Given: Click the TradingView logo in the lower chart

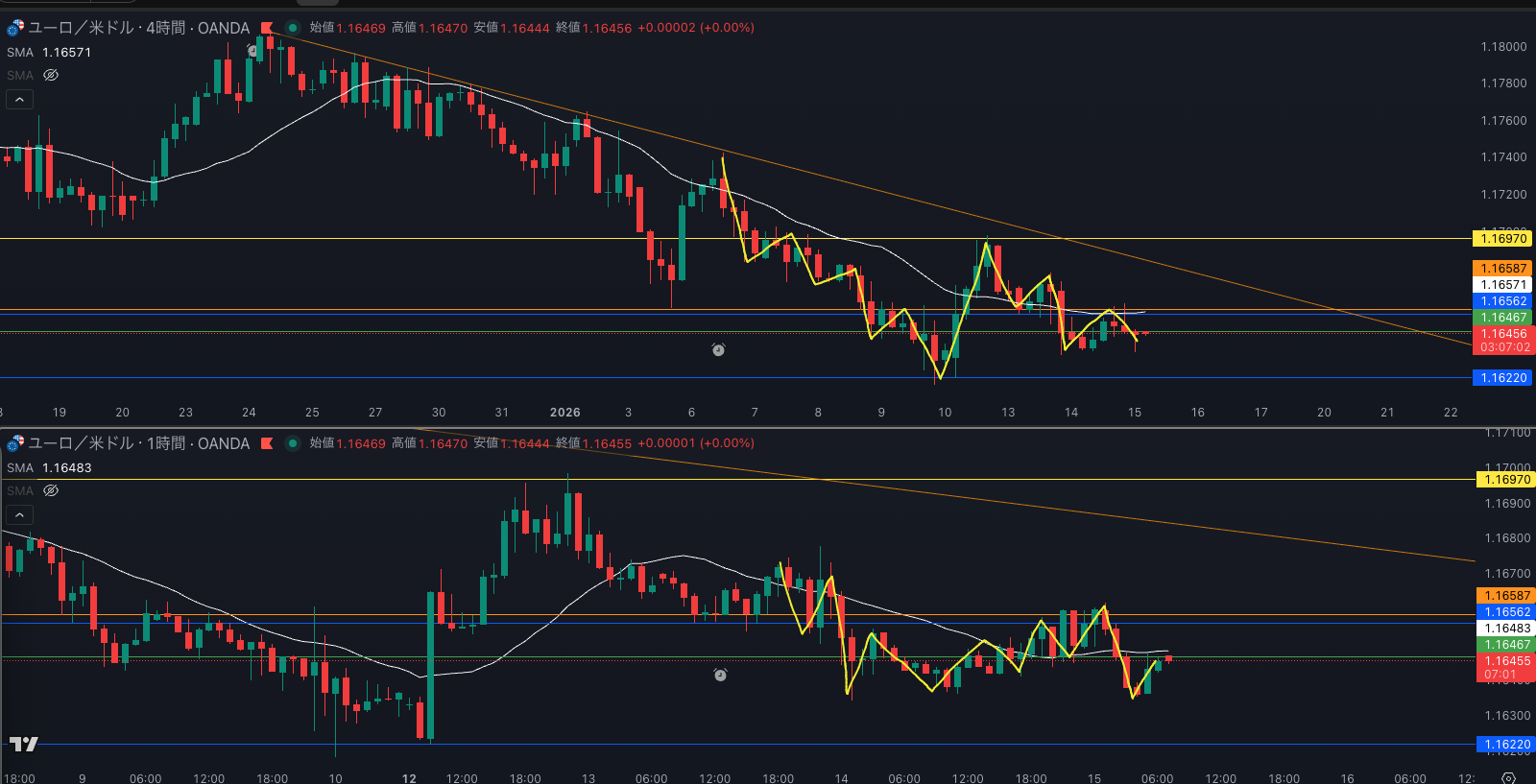Looking at the screenshot, I should 23,744.
